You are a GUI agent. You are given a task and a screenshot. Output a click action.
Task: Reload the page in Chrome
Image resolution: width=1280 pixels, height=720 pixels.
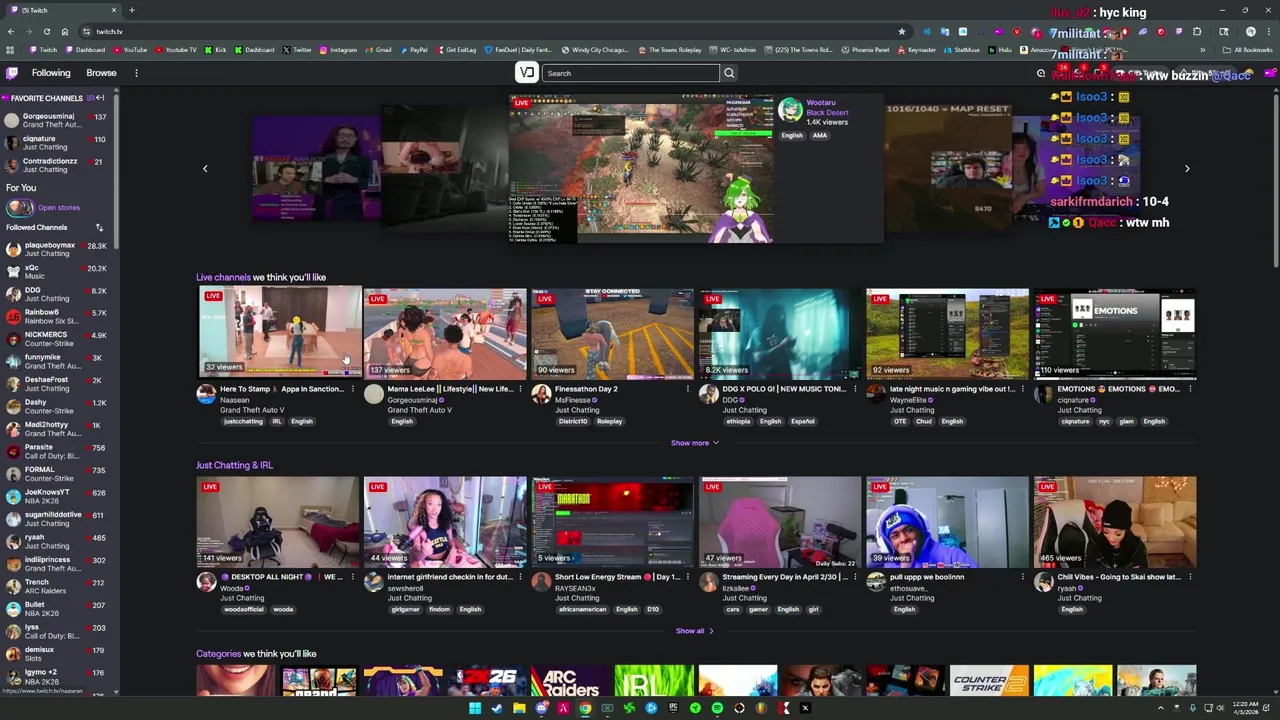tap(46, 31)
